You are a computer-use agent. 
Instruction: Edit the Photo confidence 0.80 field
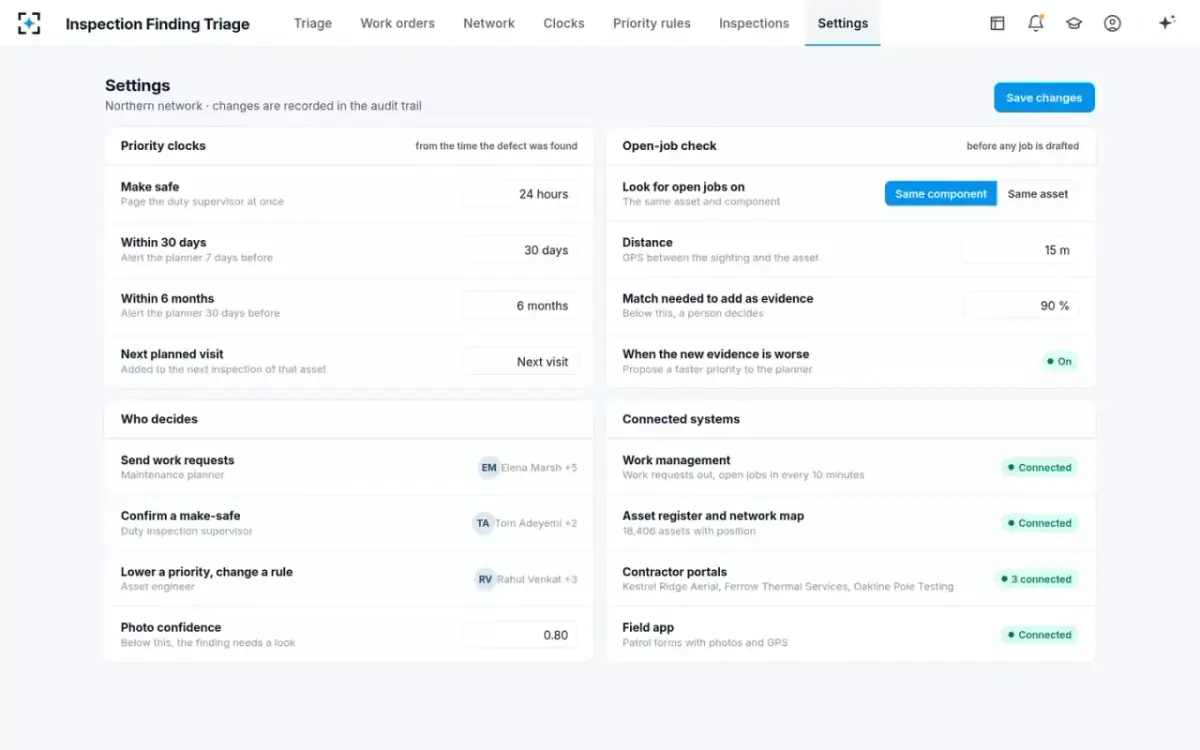click(520, 635)
